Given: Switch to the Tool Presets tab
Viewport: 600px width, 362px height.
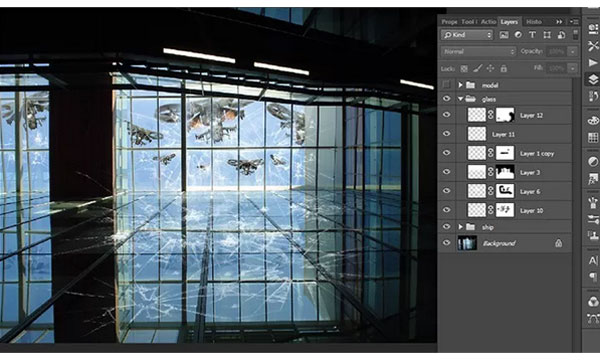Looking at the screenshot, I should pyautogui.click(x=469, y=22).
